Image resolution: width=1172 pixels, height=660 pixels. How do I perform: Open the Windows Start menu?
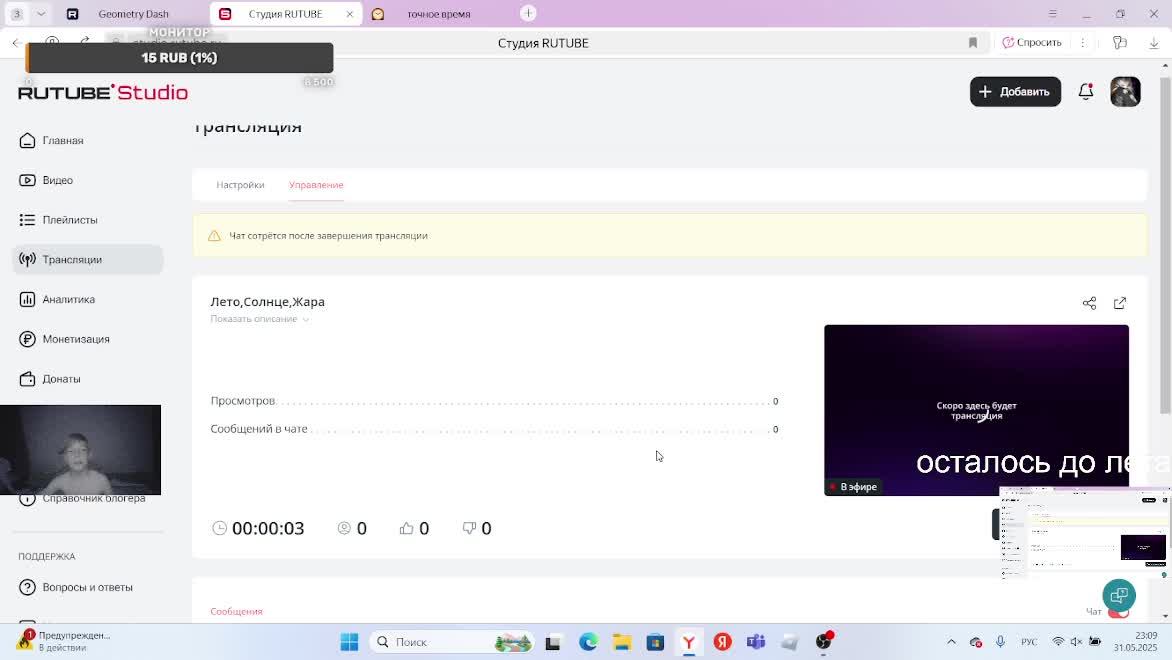point(349,642)
